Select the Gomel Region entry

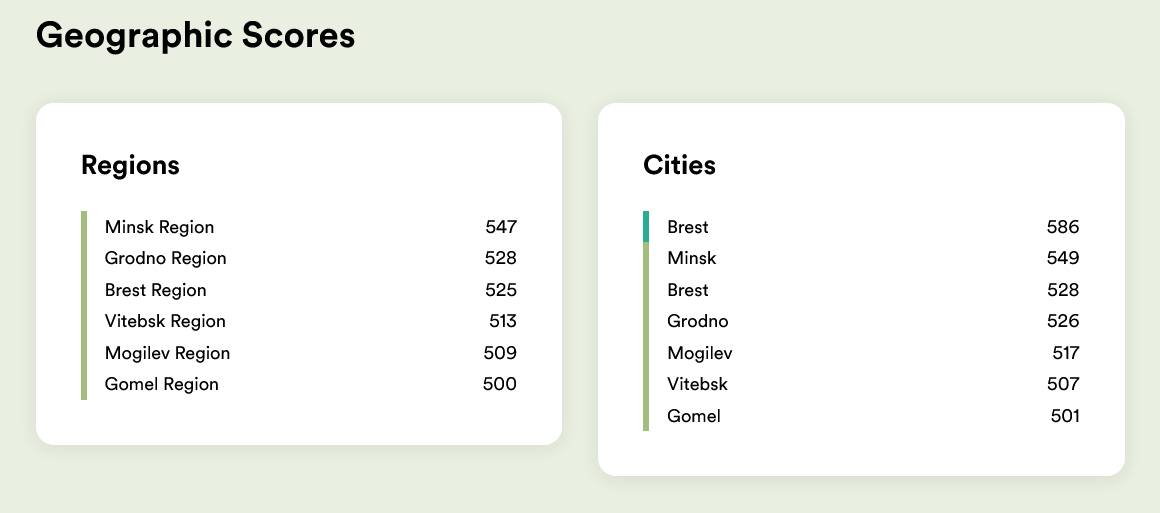pos(161,384)
